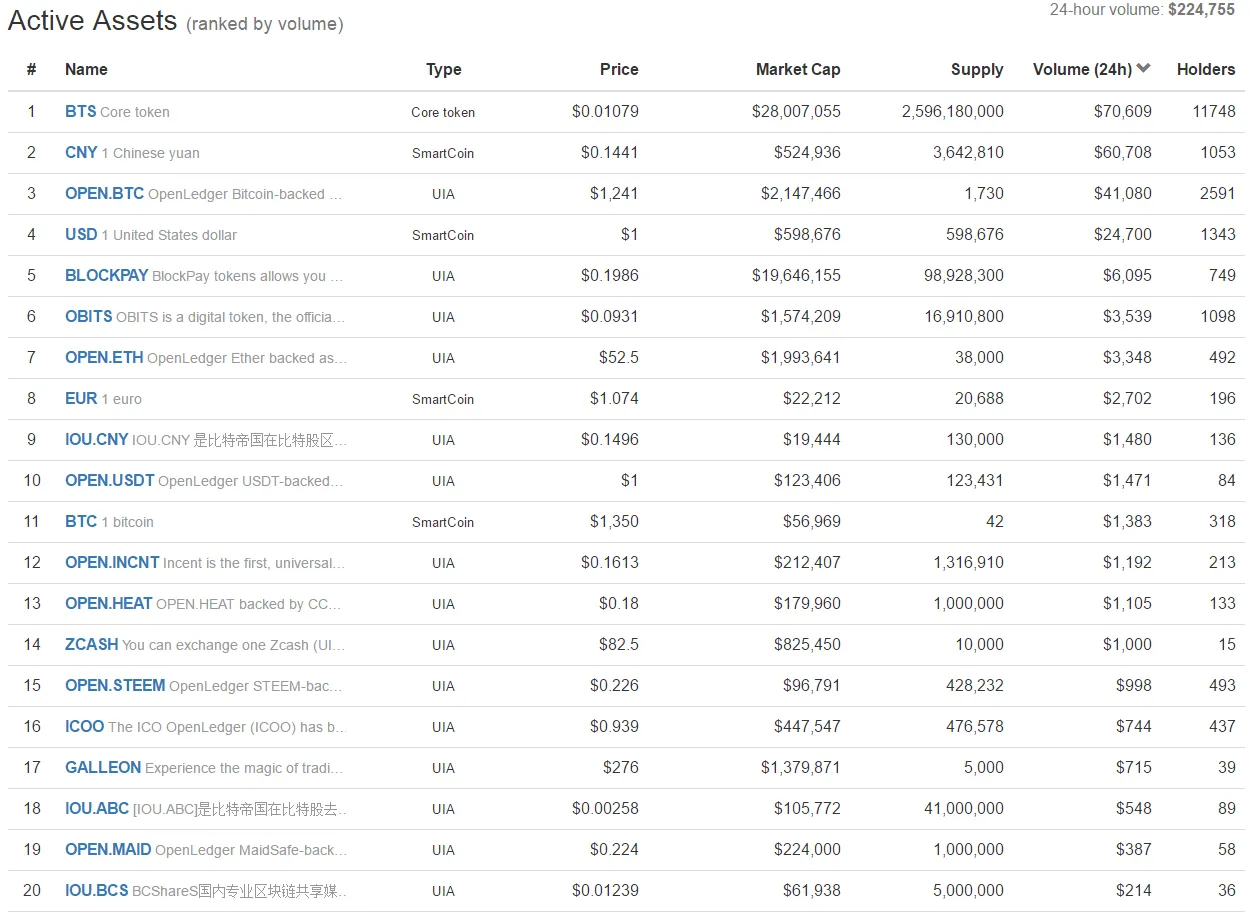This screenshot has height=915, width=1257.
Task: Open the OPEN.INCNT asset link
Action: click(112, 563)
